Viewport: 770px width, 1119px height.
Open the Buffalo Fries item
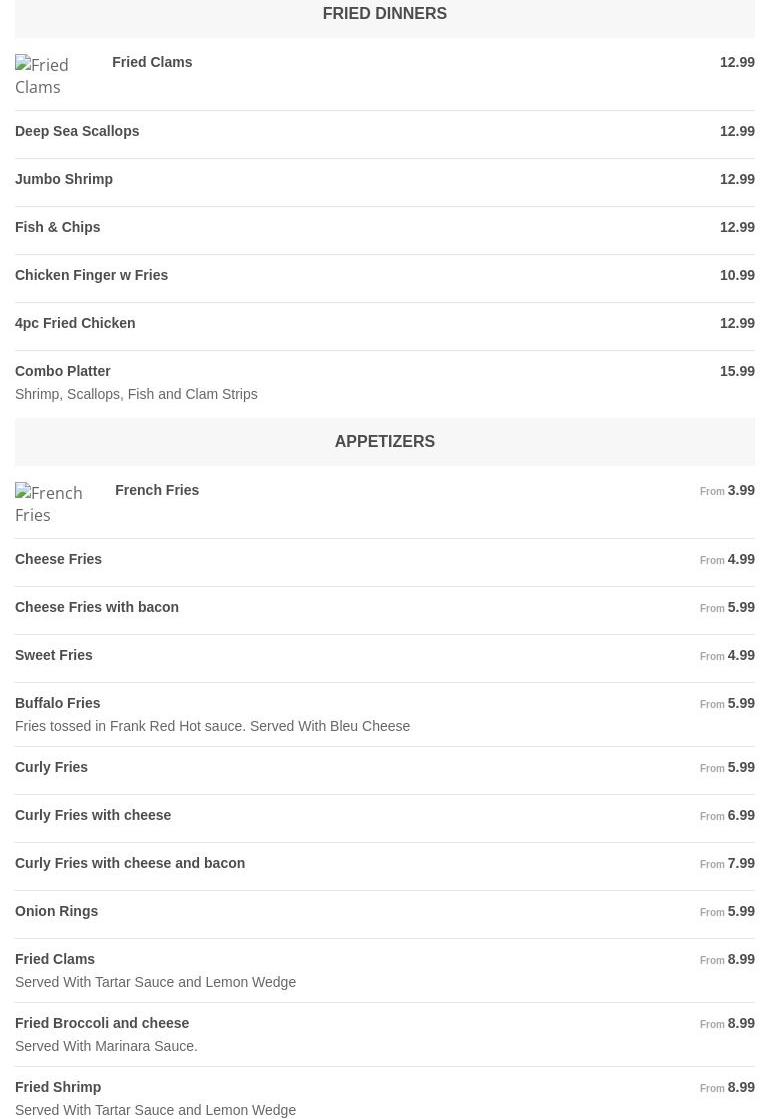(58, 703)
